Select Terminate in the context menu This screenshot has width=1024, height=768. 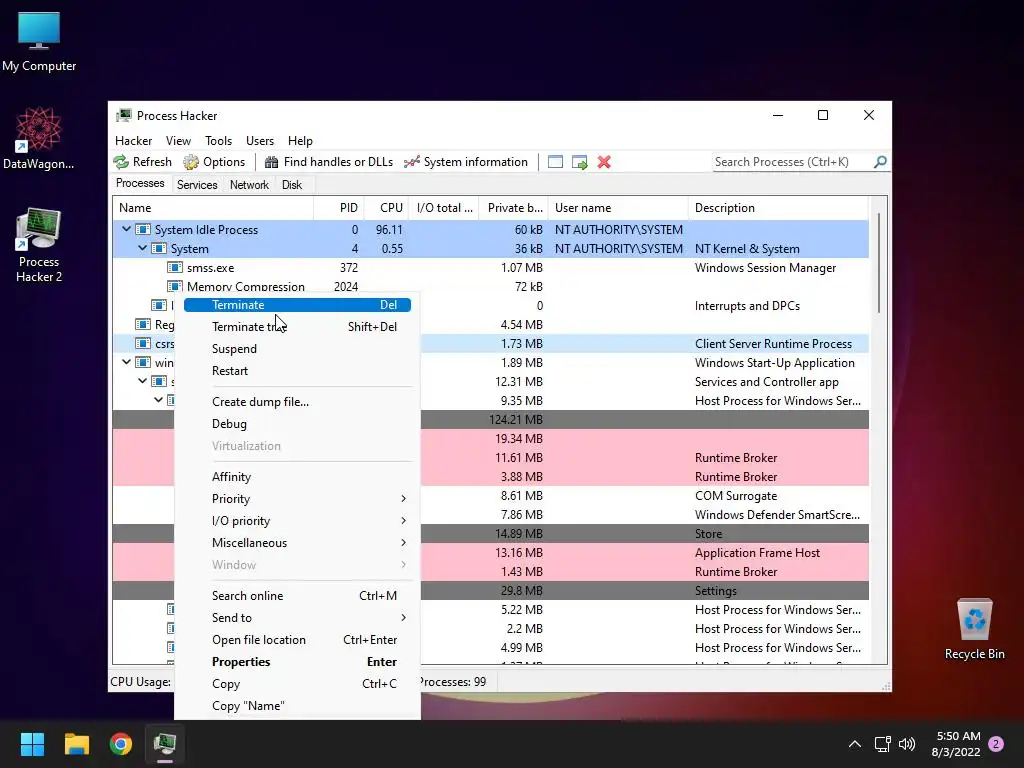(297, 305)
